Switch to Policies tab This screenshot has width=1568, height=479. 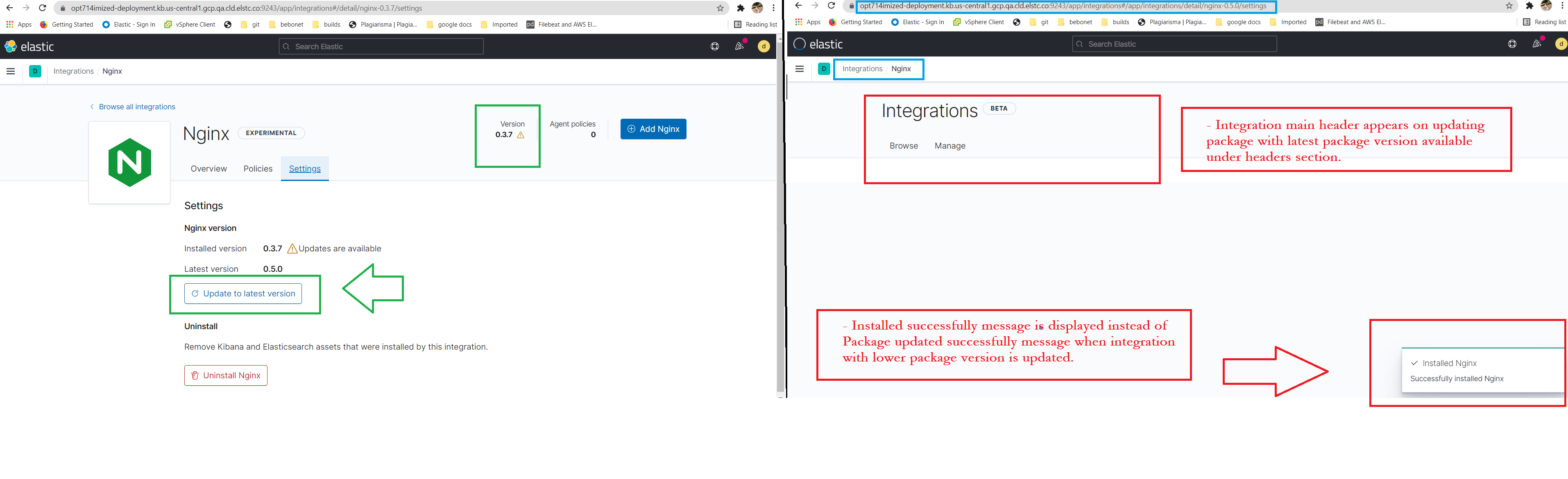coord(258,169)
